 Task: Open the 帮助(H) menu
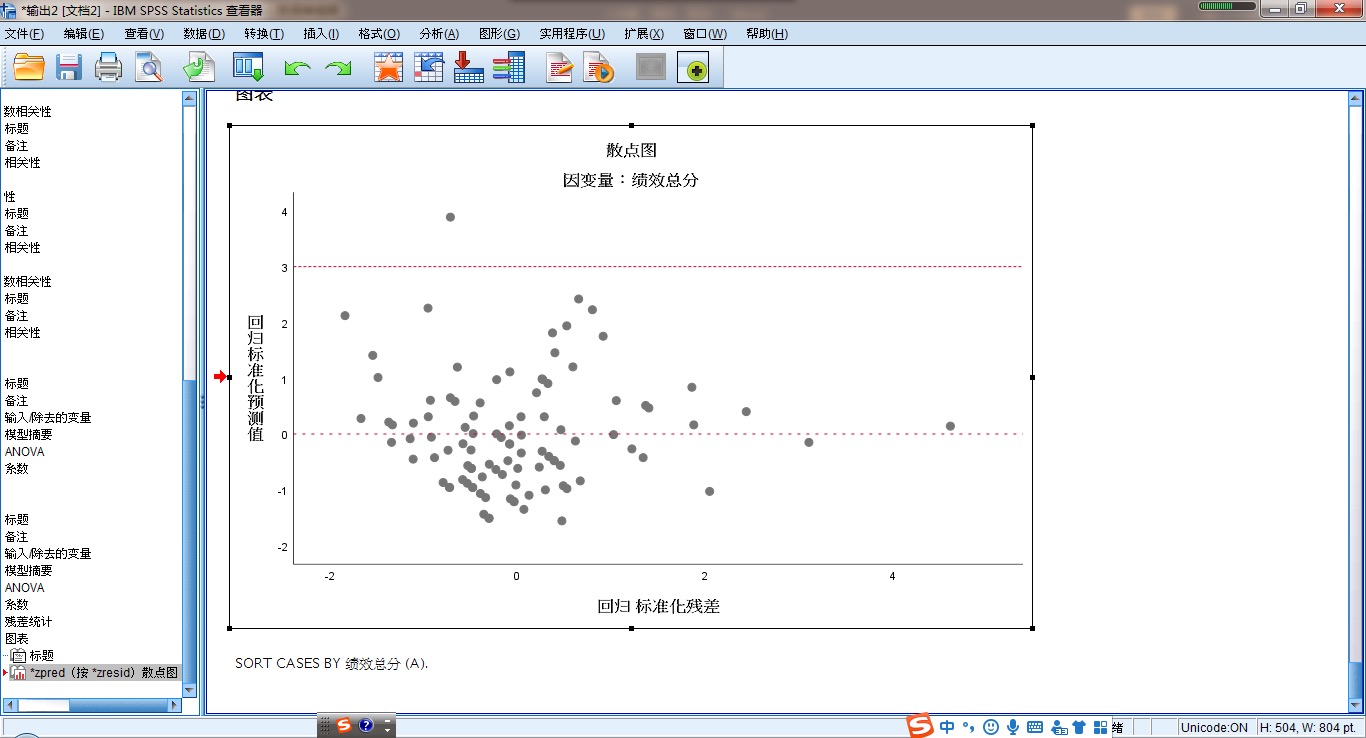click(767, 33)
